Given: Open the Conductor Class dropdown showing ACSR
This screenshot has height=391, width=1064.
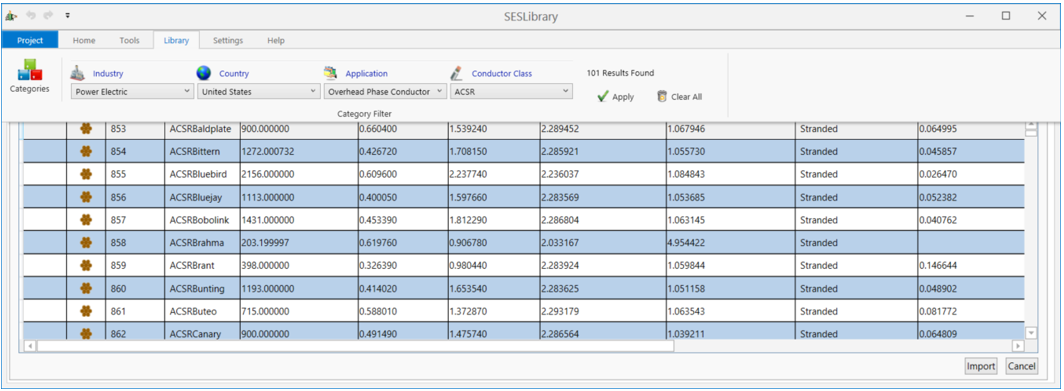Looking at the screenshot, I should (x=511, y=91).
